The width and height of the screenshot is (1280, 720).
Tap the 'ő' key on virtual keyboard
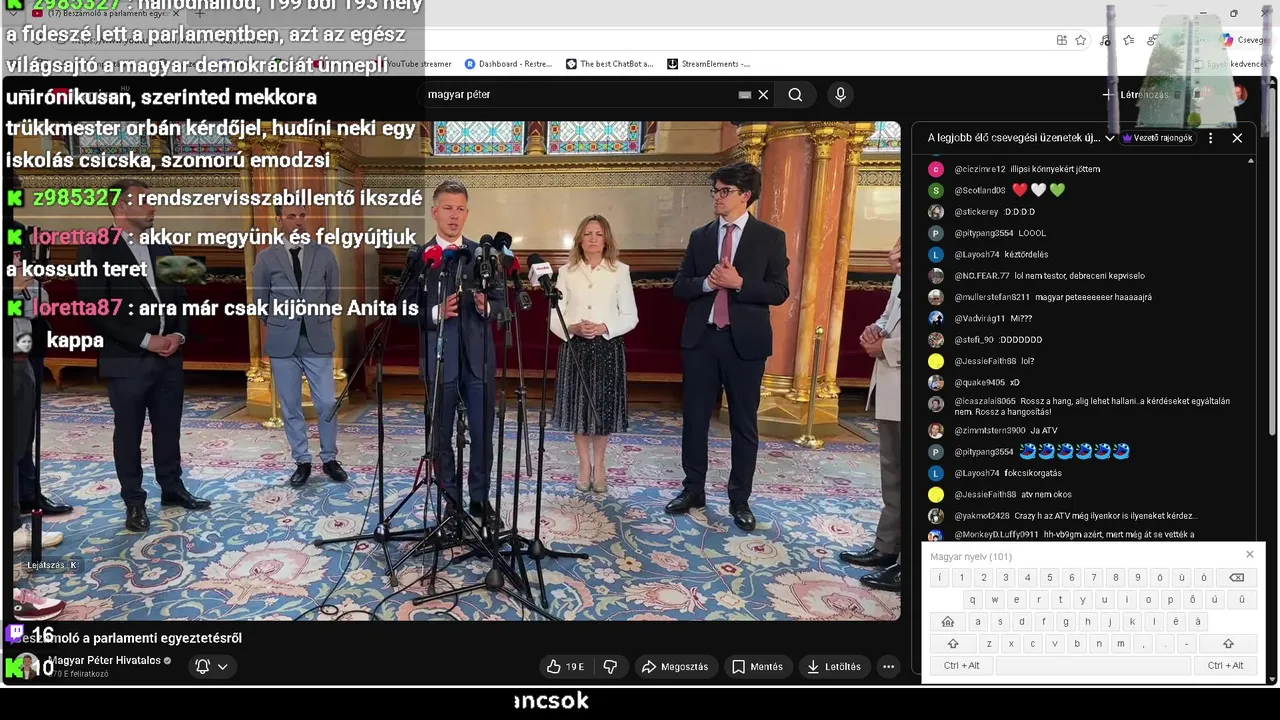1192,600
